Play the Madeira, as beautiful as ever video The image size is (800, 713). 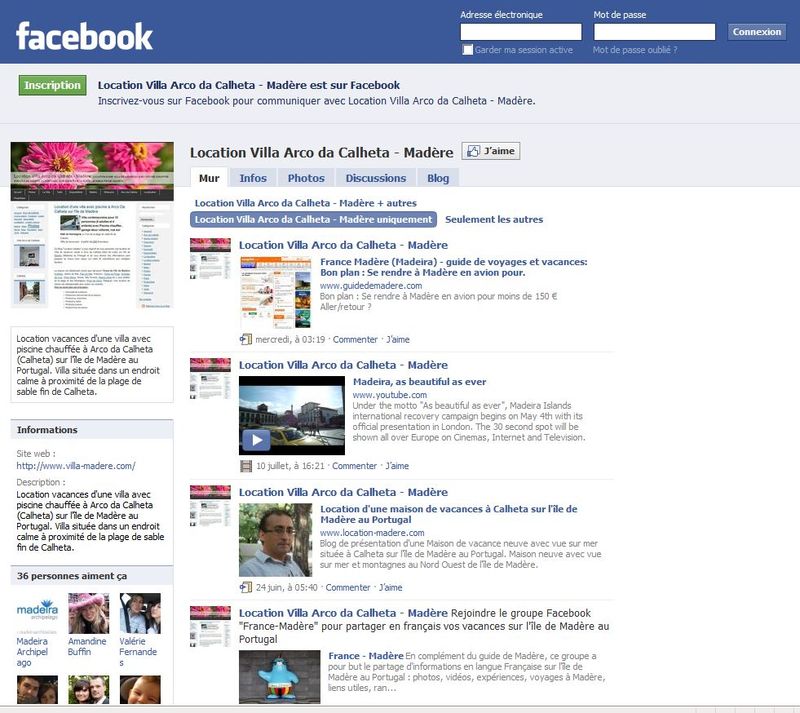coord(256,440)
